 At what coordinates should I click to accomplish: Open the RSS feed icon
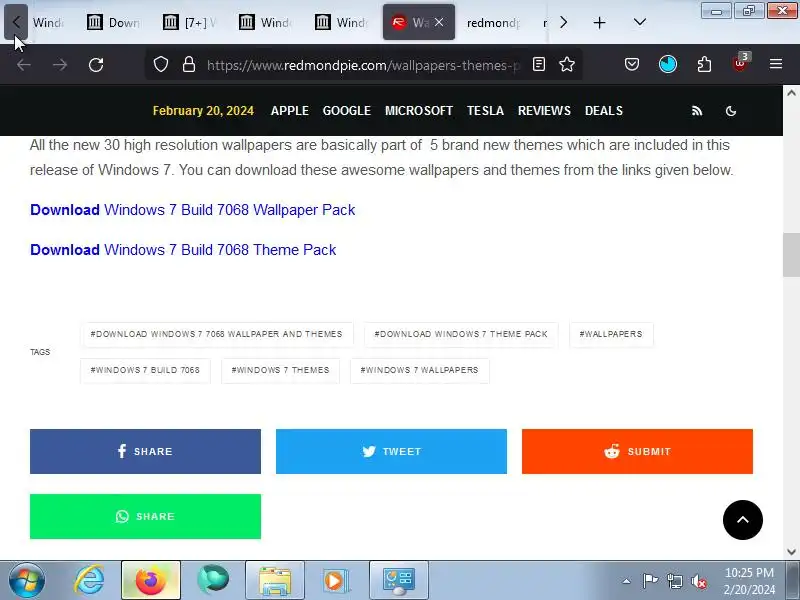[697, 111]
